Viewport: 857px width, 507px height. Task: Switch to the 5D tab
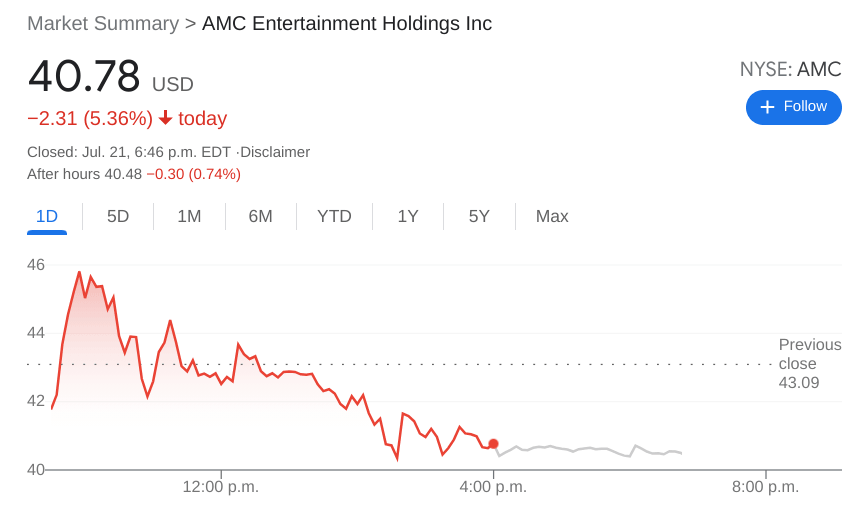coord(118,216)
